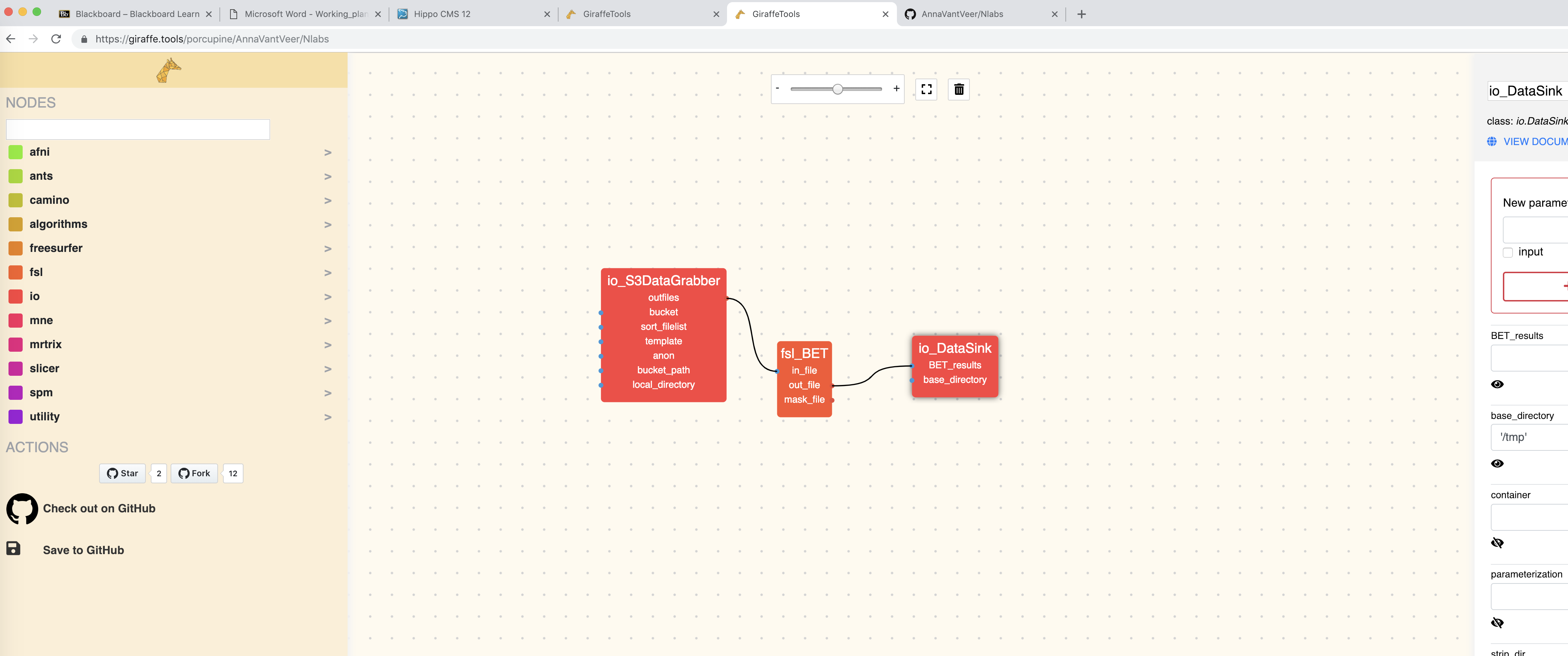
Task: Click the Save to GitHub disk icon
Action: [13, 548]
